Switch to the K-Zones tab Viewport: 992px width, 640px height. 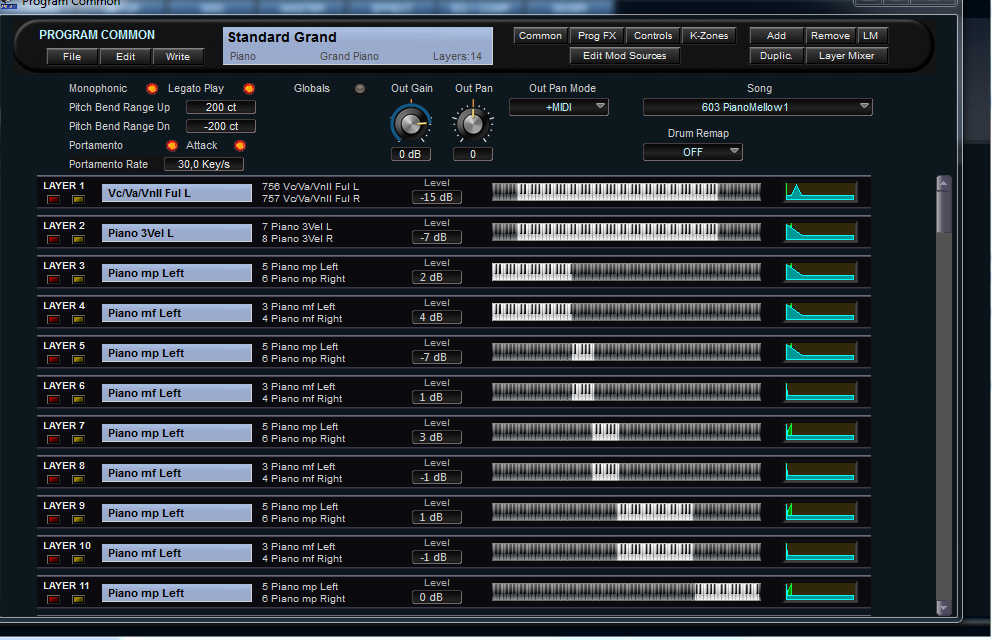(x=710, y=36)
